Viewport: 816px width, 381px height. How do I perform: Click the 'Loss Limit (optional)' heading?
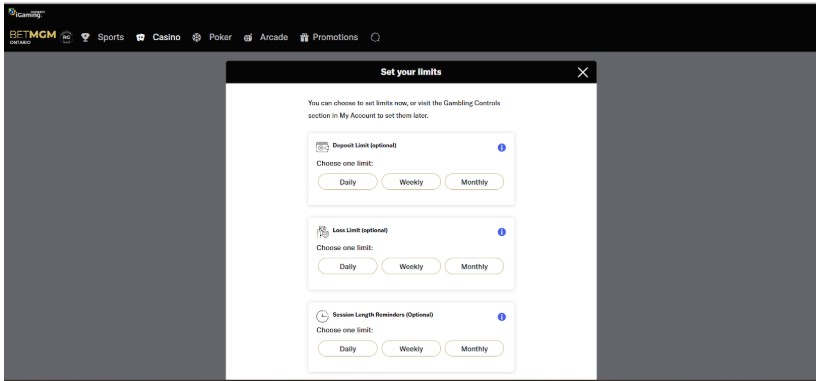(360, 230)
